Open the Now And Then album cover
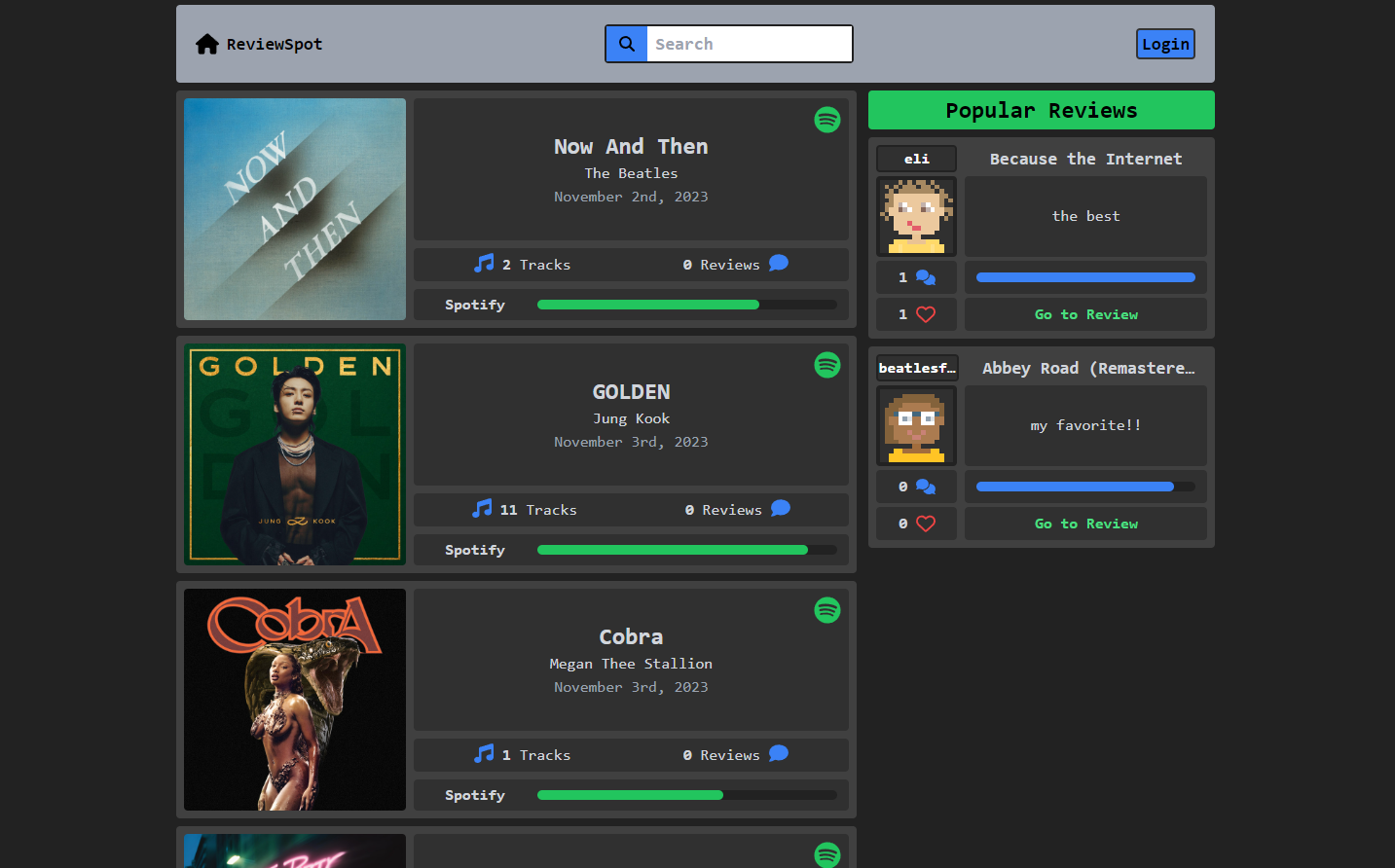1395x868 pixels. click(295, 209)
